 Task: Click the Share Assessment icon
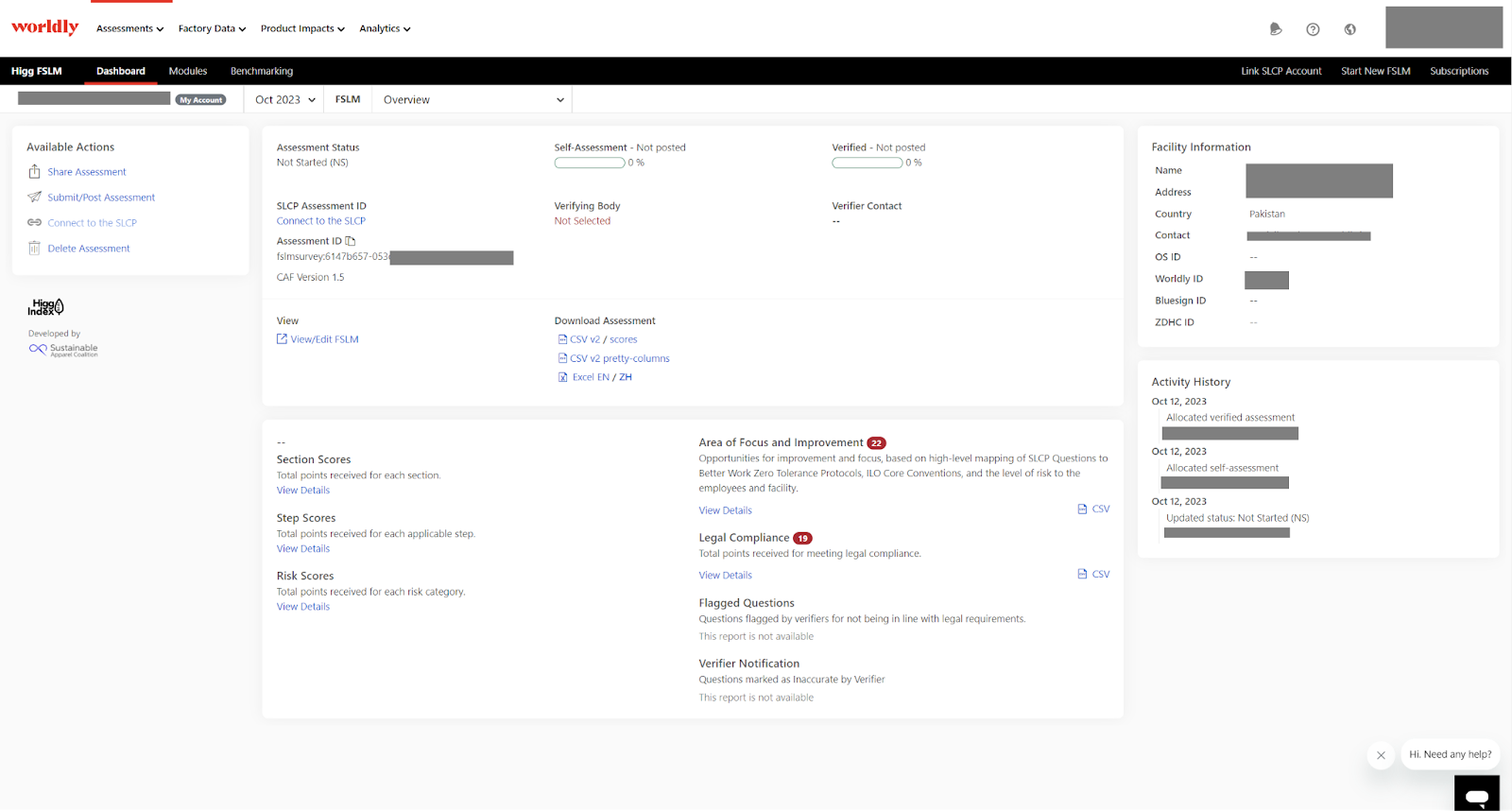[35, 172]
